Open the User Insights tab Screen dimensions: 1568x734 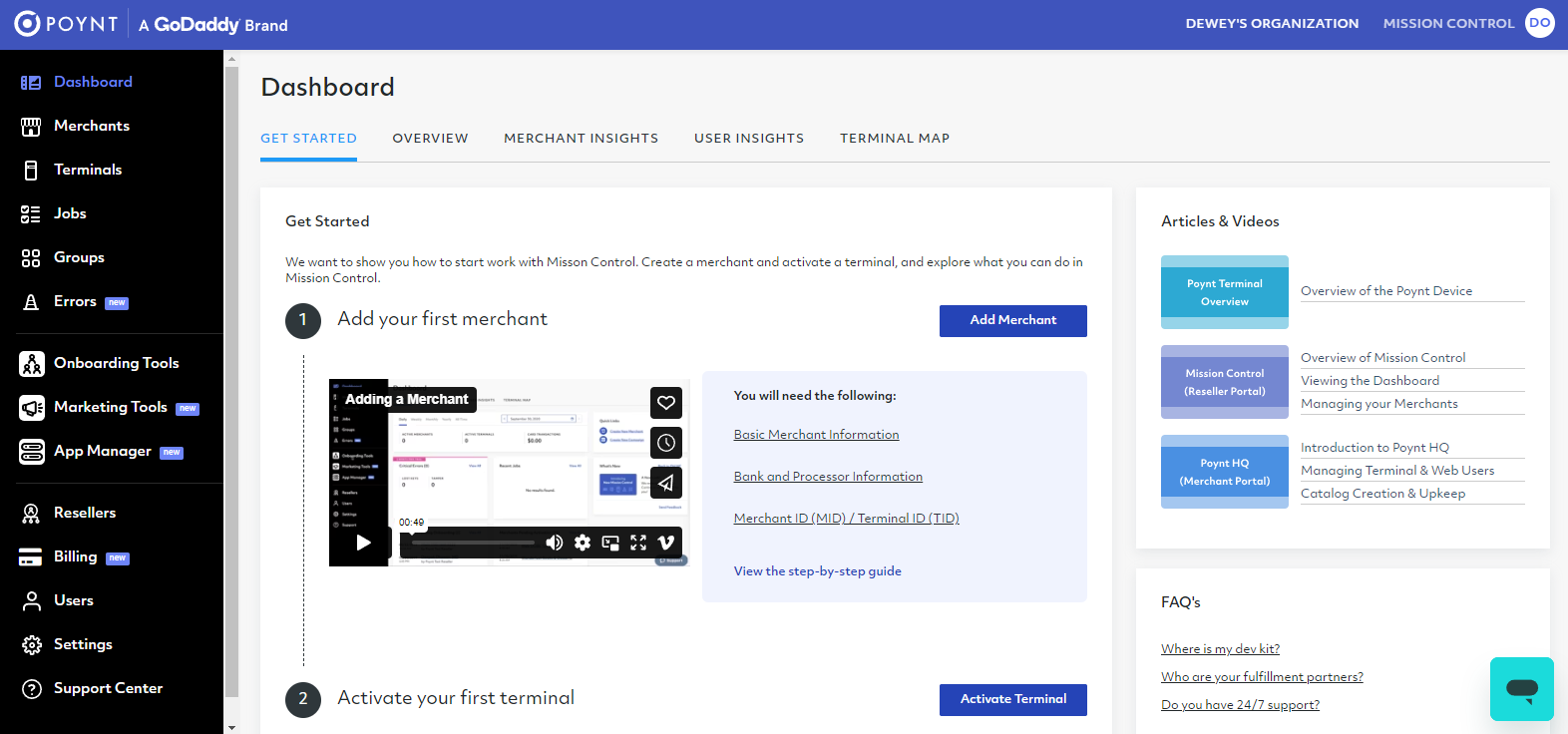749,139
